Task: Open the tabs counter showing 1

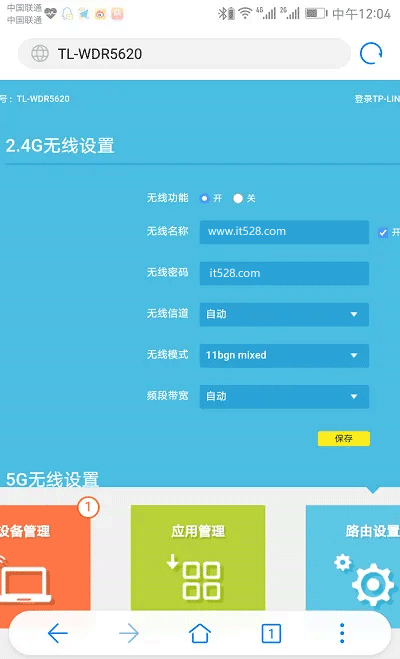Action: click(x=271, y=633)
